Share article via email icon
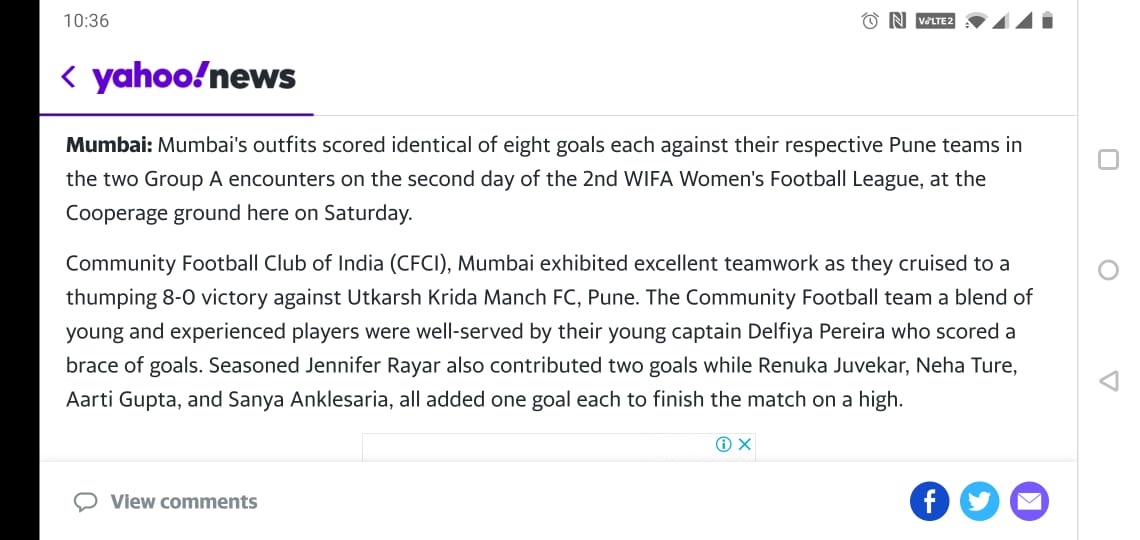Screen dimensions: 1140x540 click(x=1029, y=501)
